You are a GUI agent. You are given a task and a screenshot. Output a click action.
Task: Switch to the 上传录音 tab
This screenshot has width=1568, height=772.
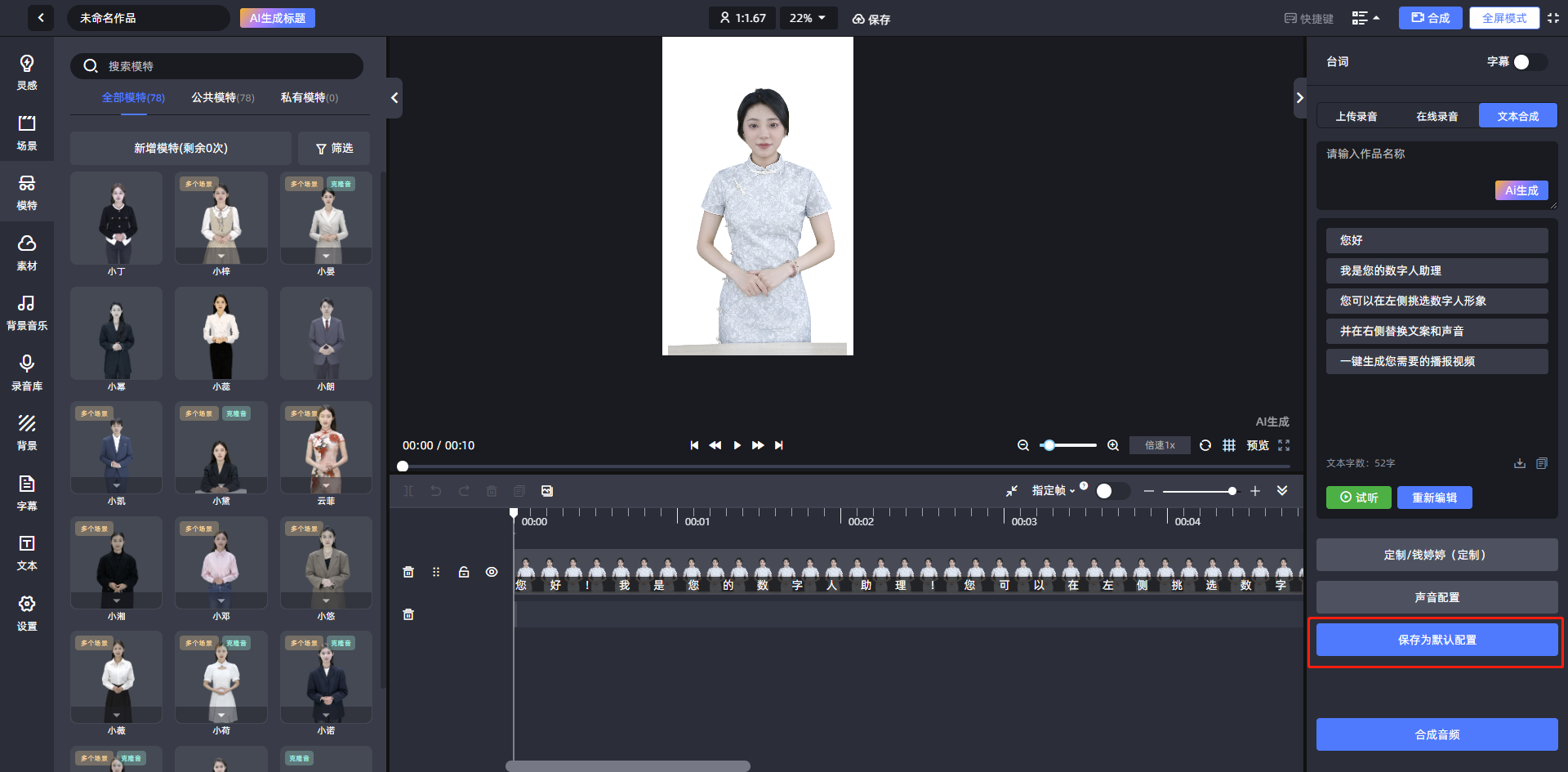[x=1356, y=116]
